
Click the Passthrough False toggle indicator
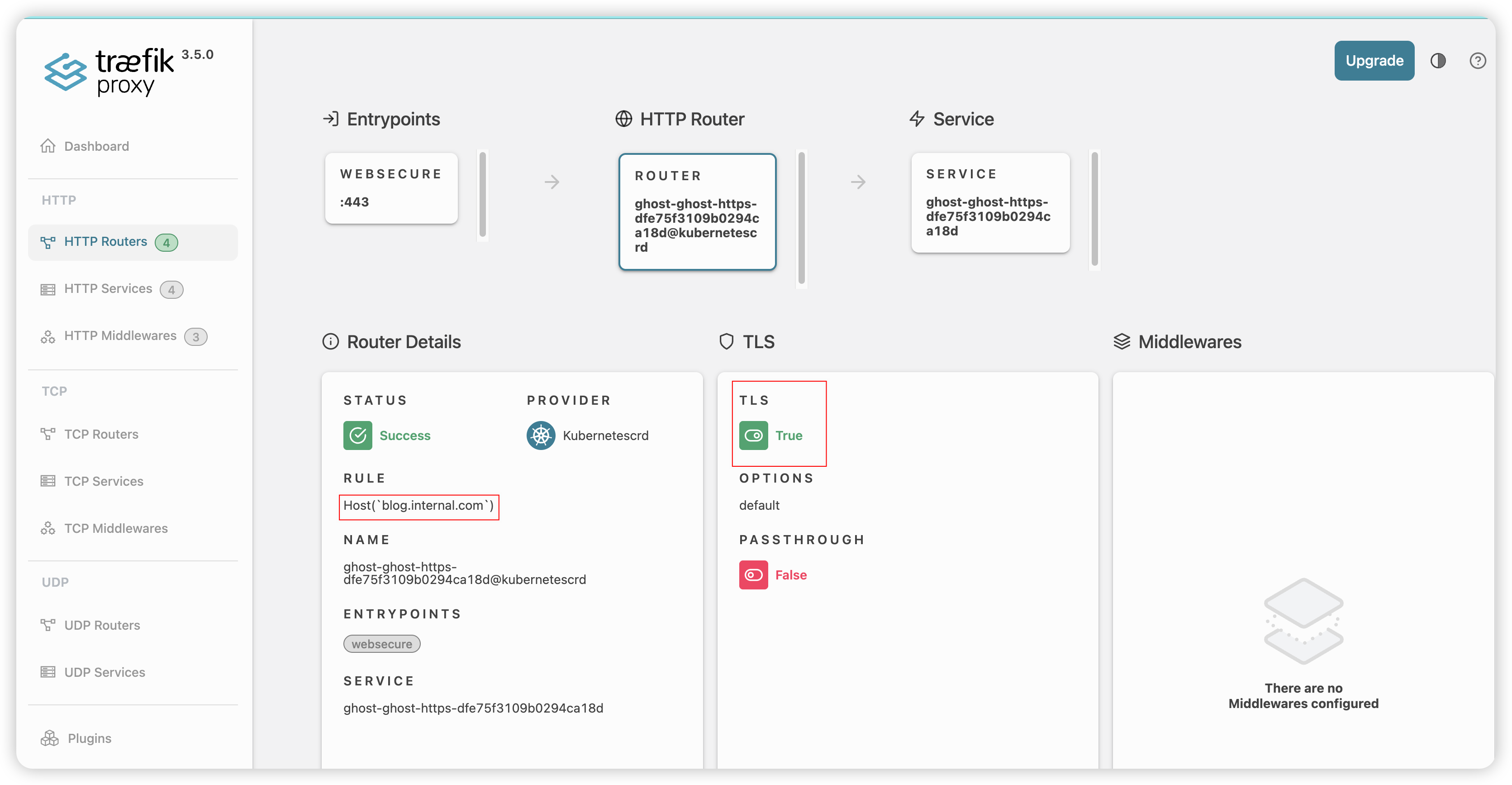tap(753, 575)
